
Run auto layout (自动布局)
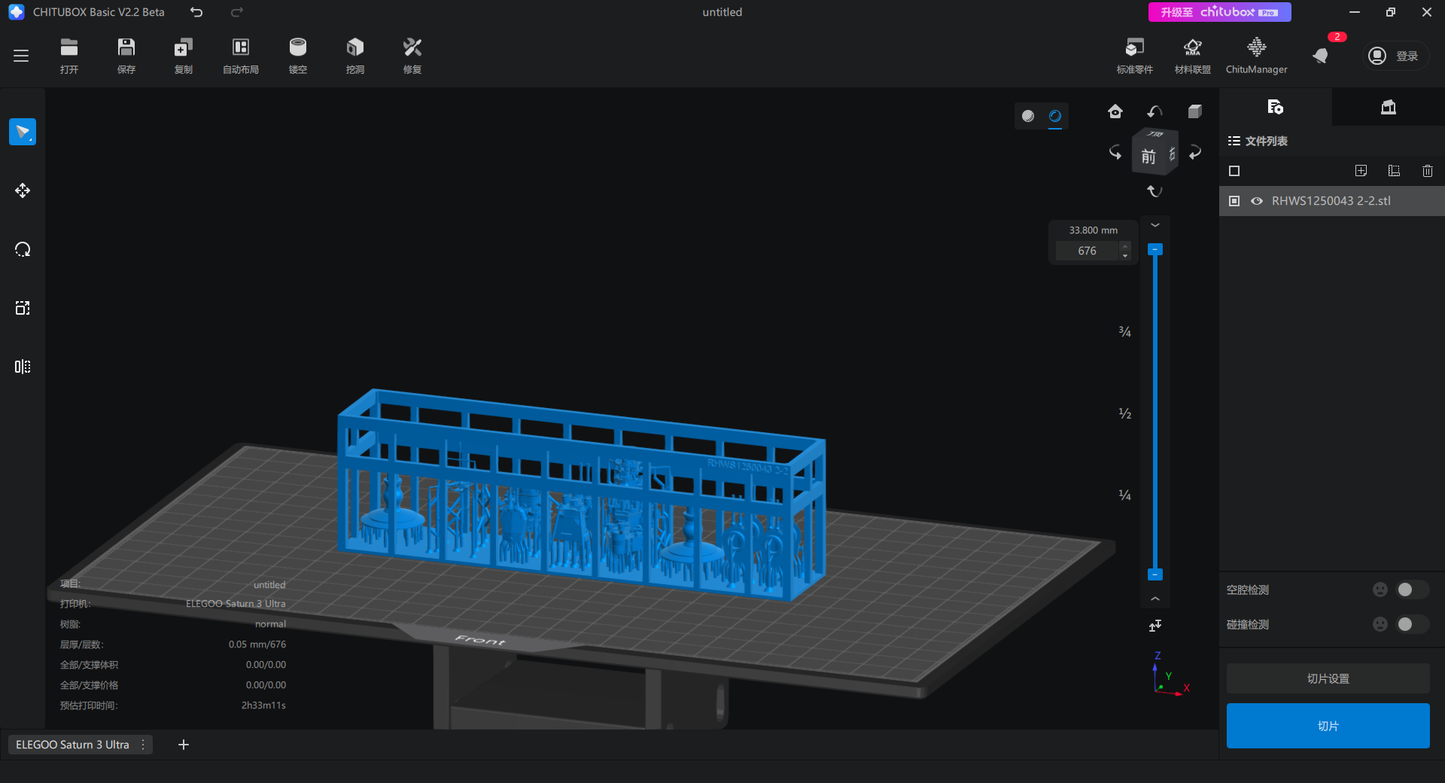240,56
